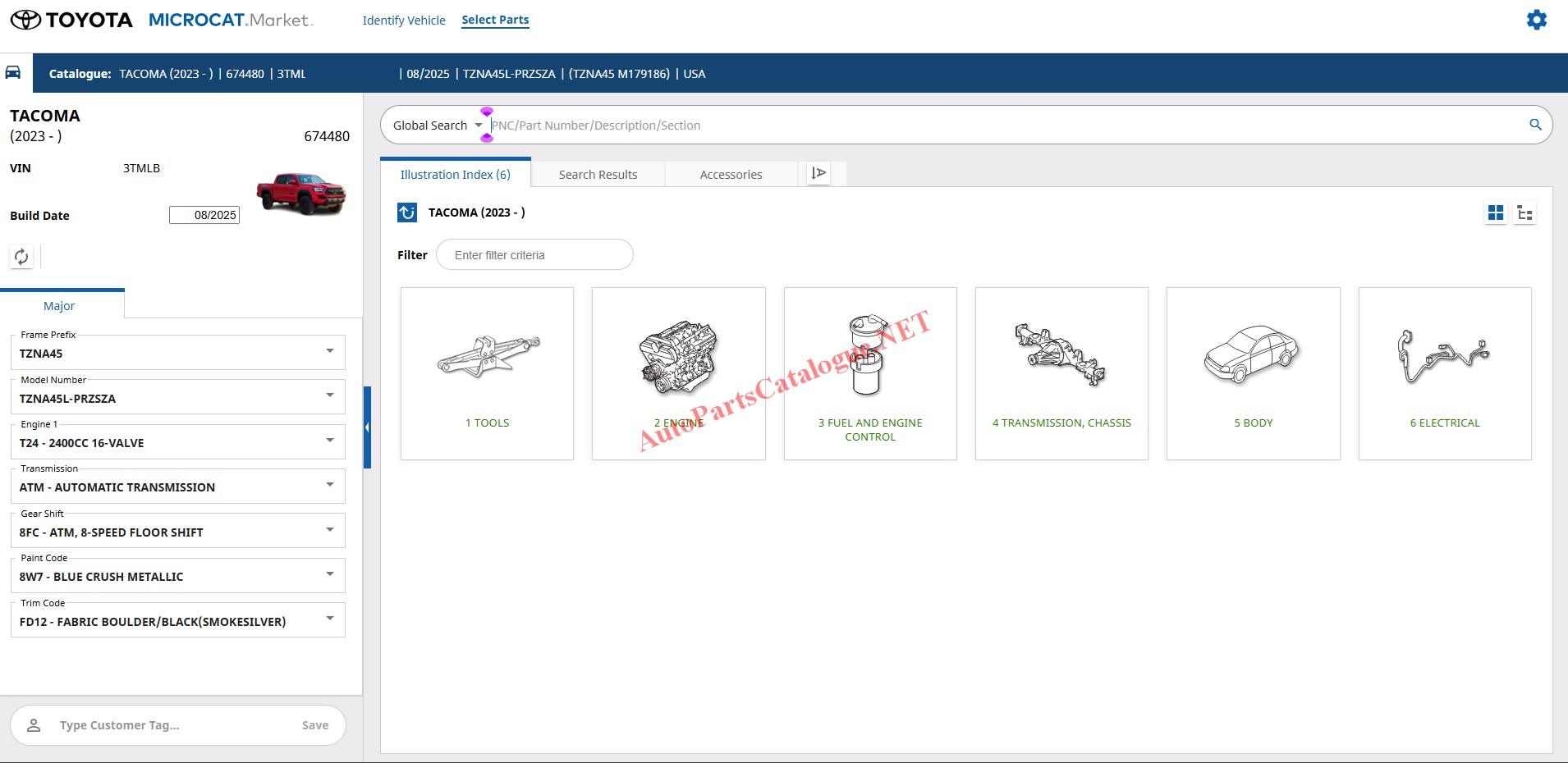Image resolution: width=1568 pixels, height=763 pixels.
Task: Open the Global Search type dropdown
Action: point(478,126)
